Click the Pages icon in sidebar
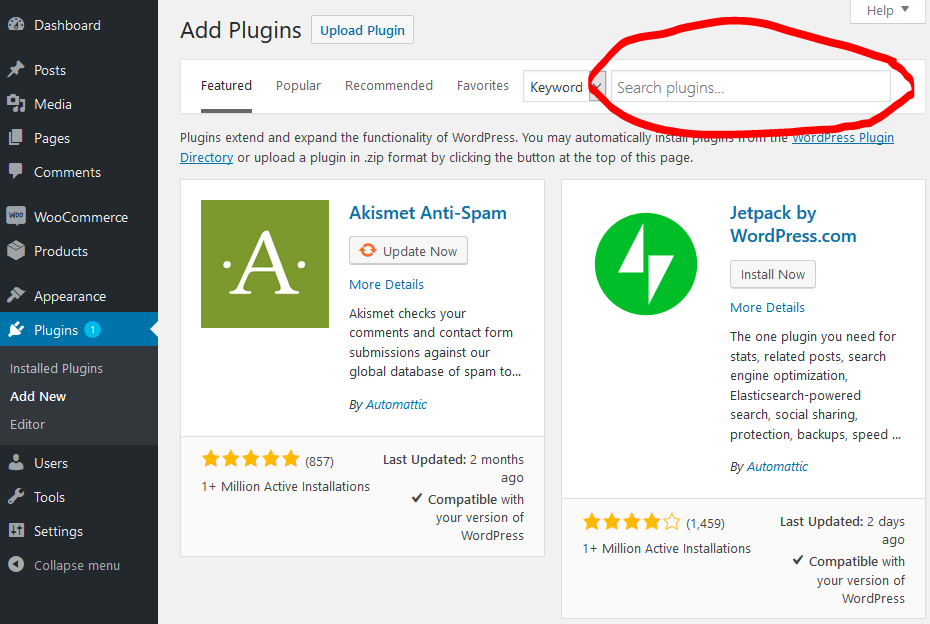Viewport: 930px width, 624px height. click(16, 138)
